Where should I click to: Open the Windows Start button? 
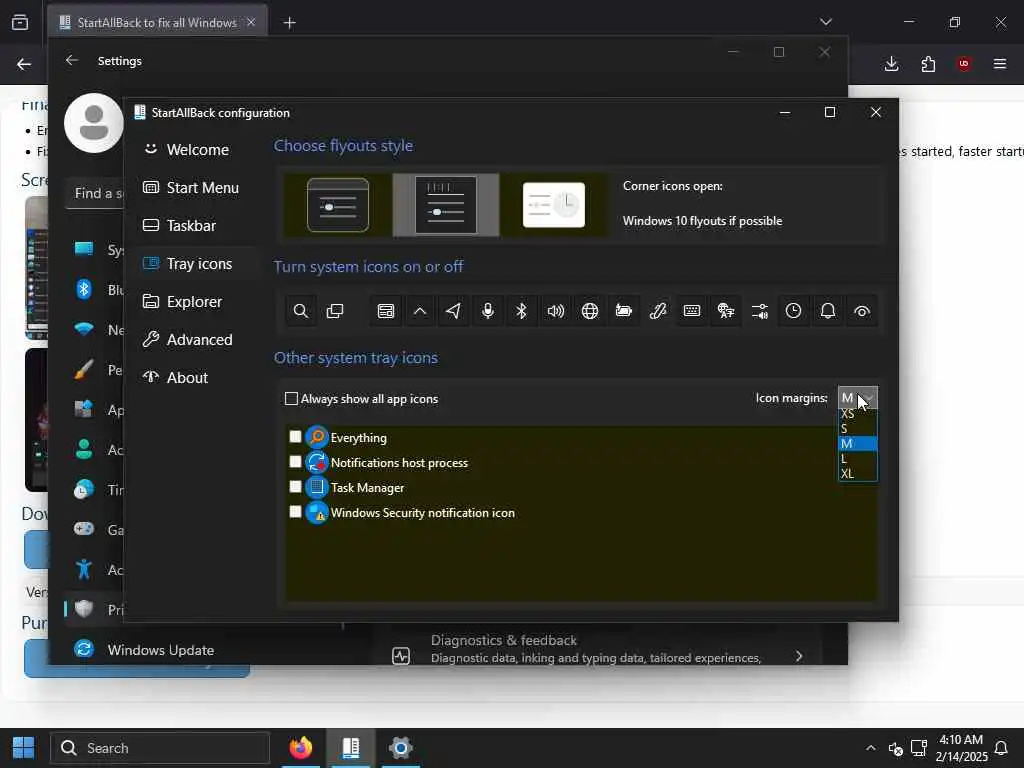[24, 748]
